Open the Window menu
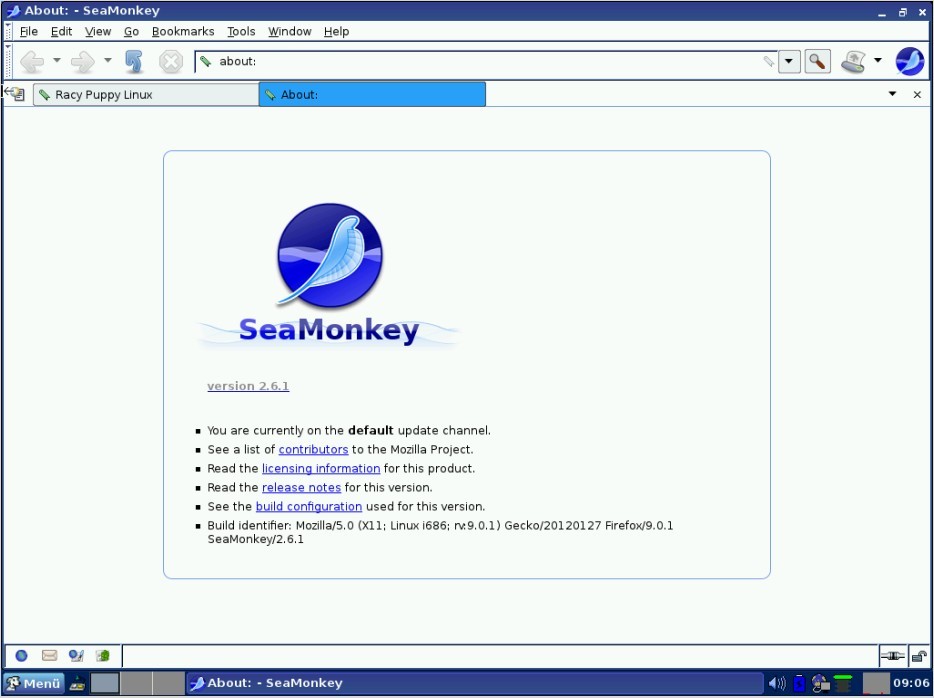 coord(289,32)
